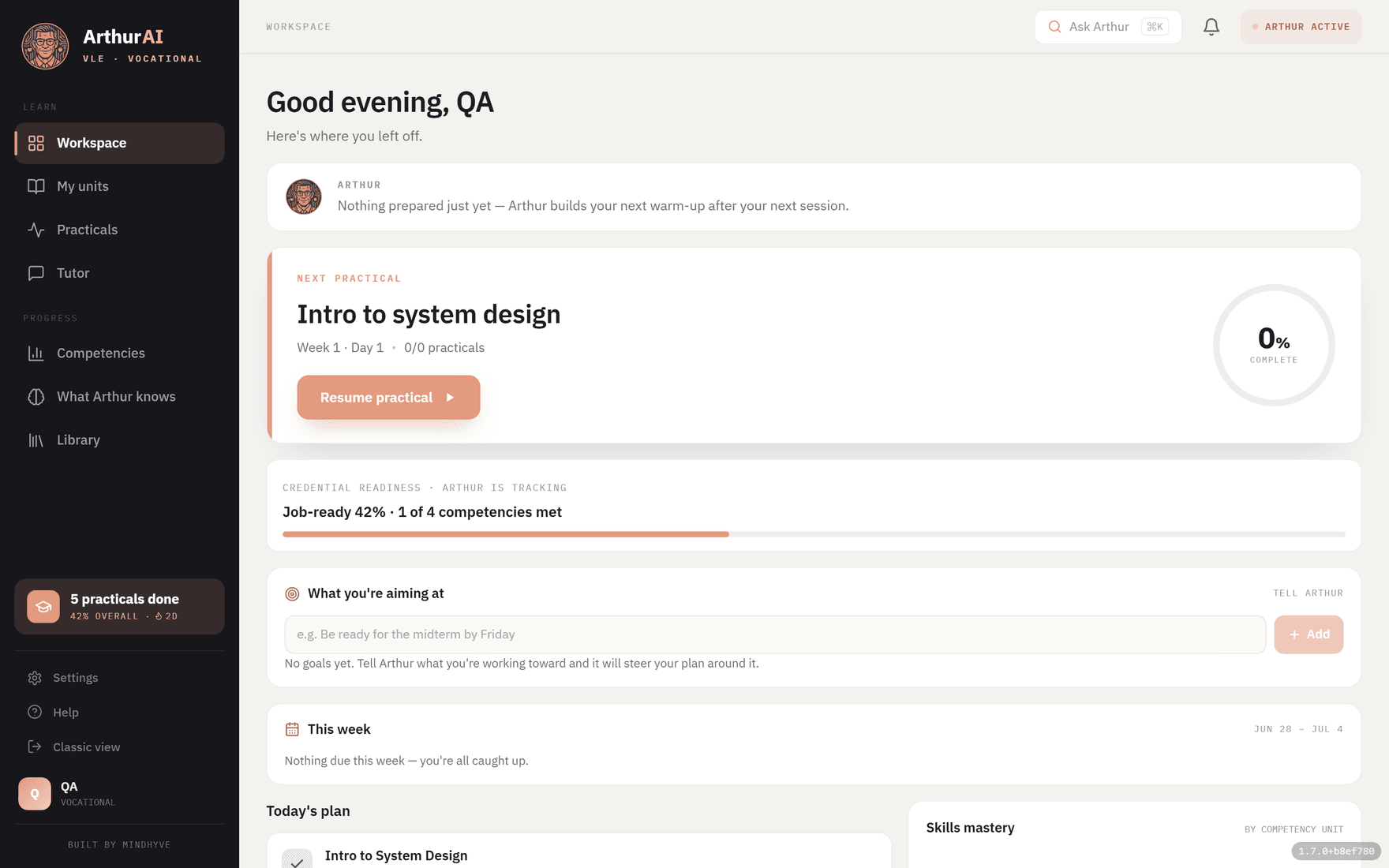Screen dimensions: 1389x868
Task: Click the target icon beside aiming heading
Action: (292, 593)
